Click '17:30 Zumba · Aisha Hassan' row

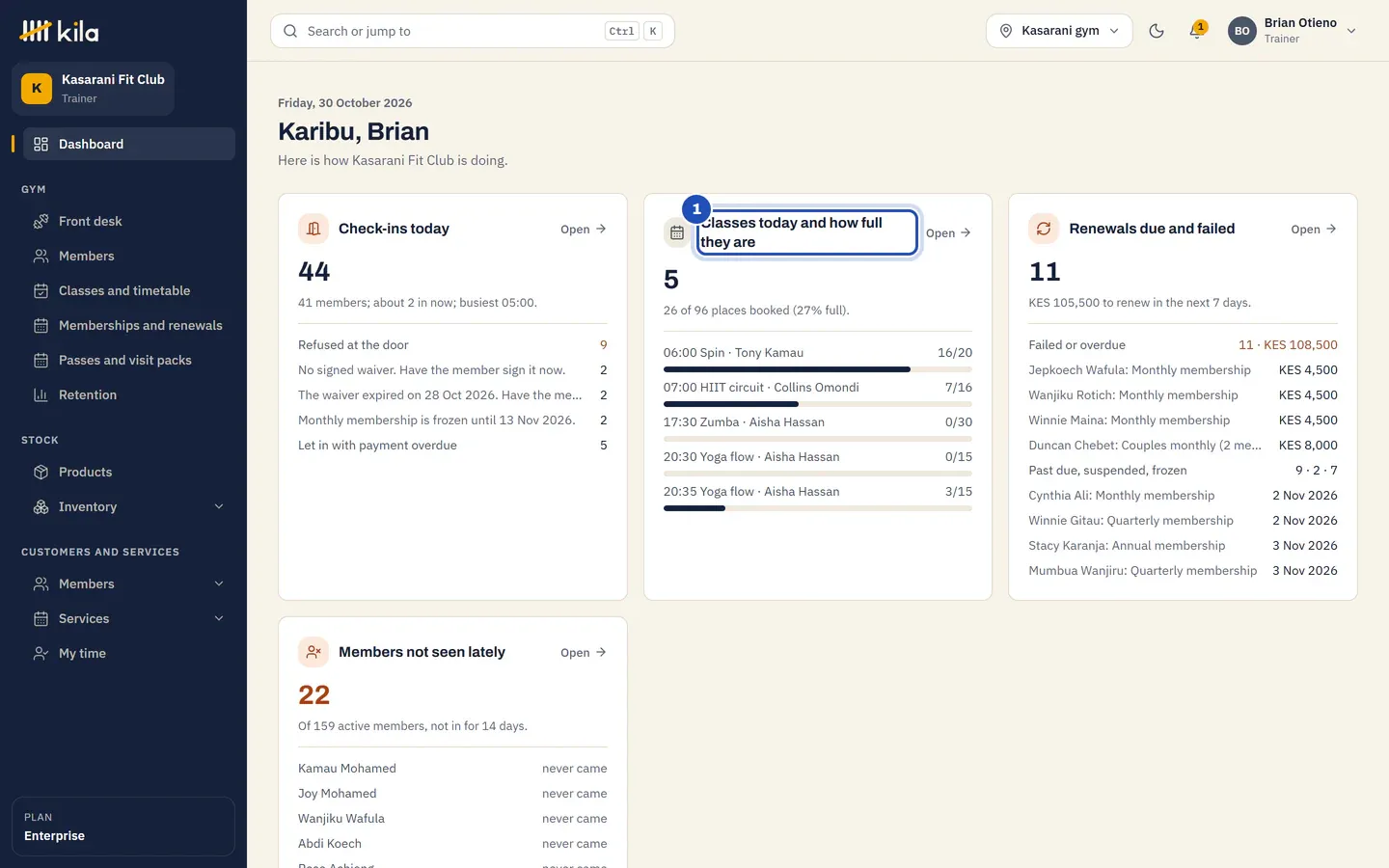[818, 421]
